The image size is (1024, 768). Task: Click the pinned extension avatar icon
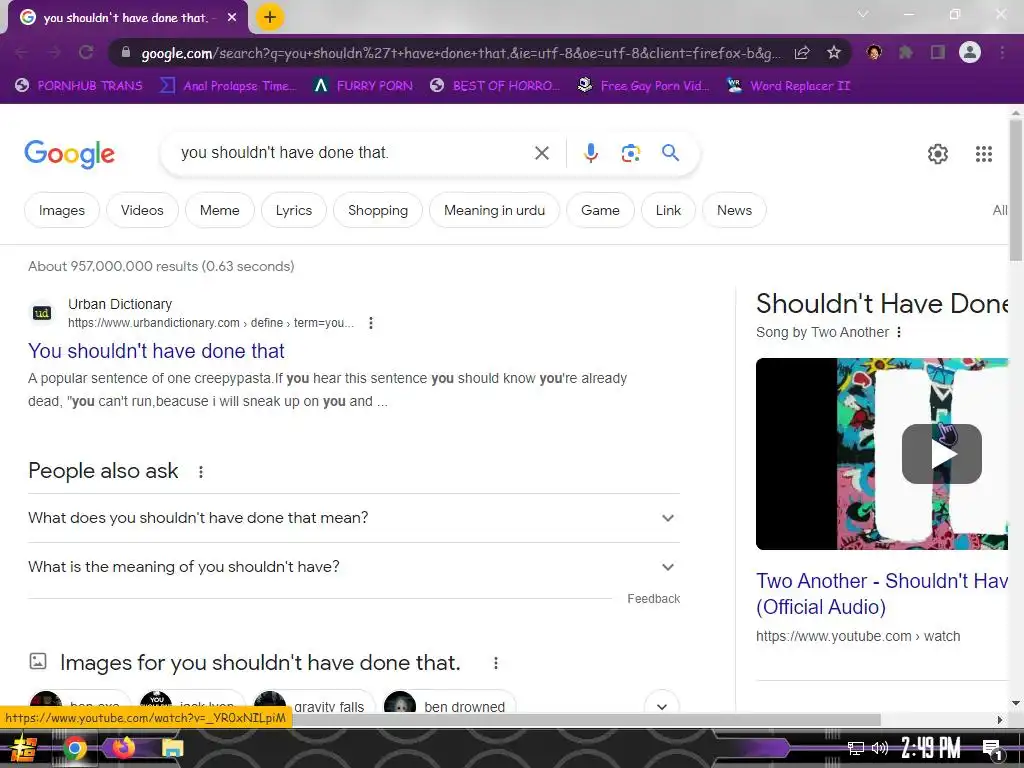click(x=874, y=52)
